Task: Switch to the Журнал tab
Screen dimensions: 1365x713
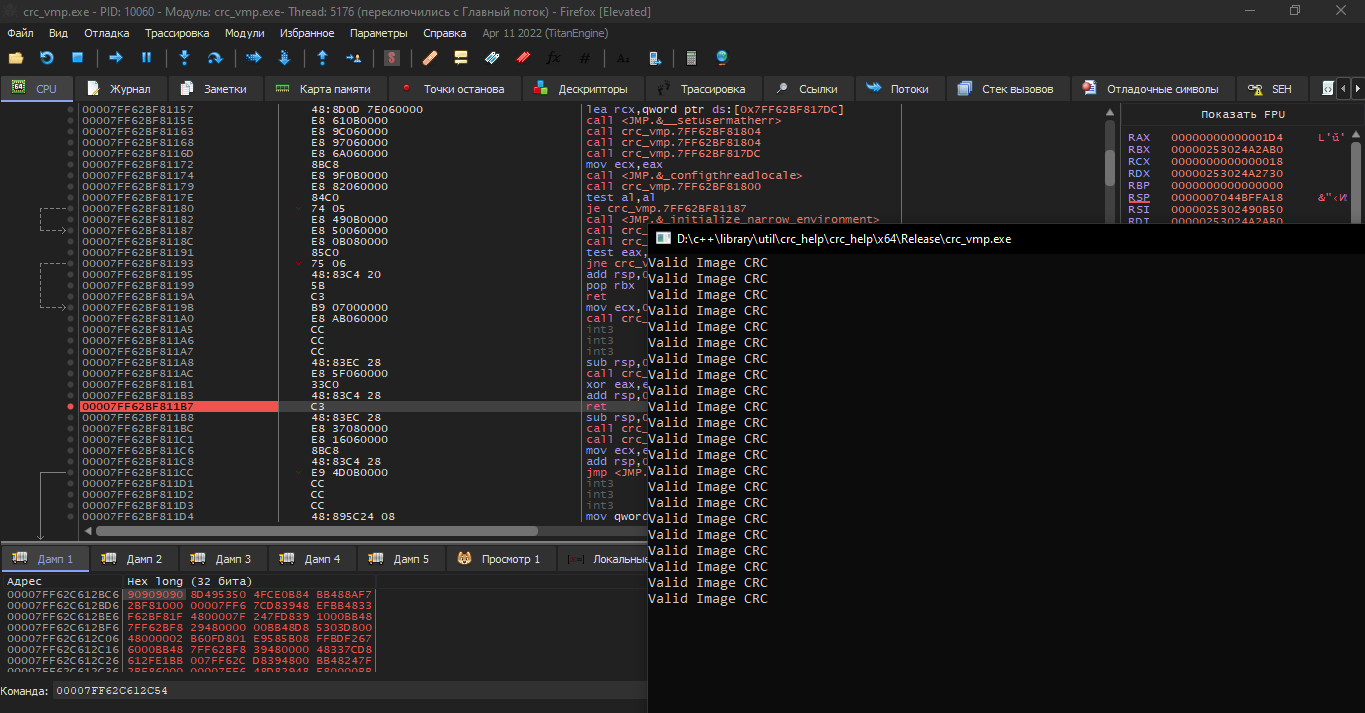Action: pos(120,89)
